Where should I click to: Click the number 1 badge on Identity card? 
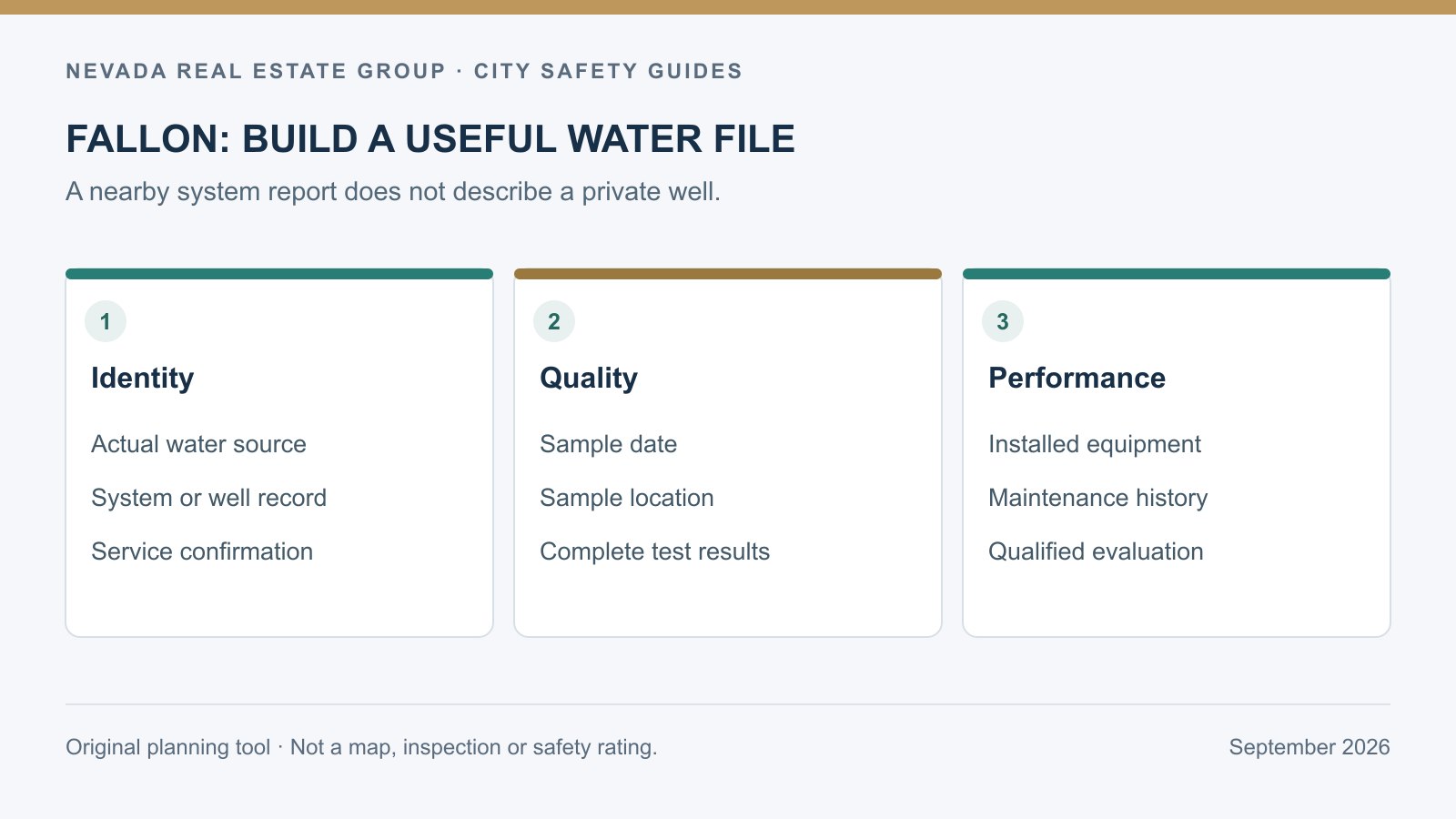[106, 321]
